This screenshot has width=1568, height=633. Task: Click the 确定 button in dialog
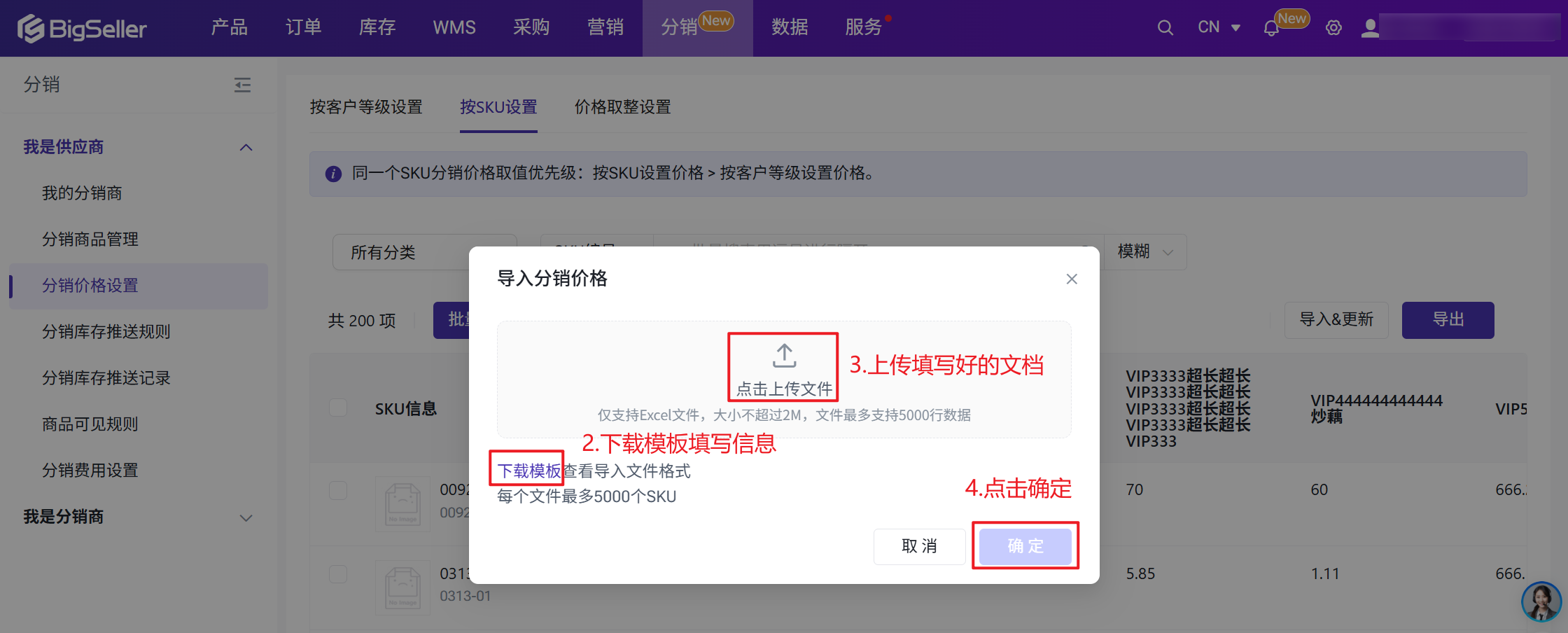coord(1025,546)
